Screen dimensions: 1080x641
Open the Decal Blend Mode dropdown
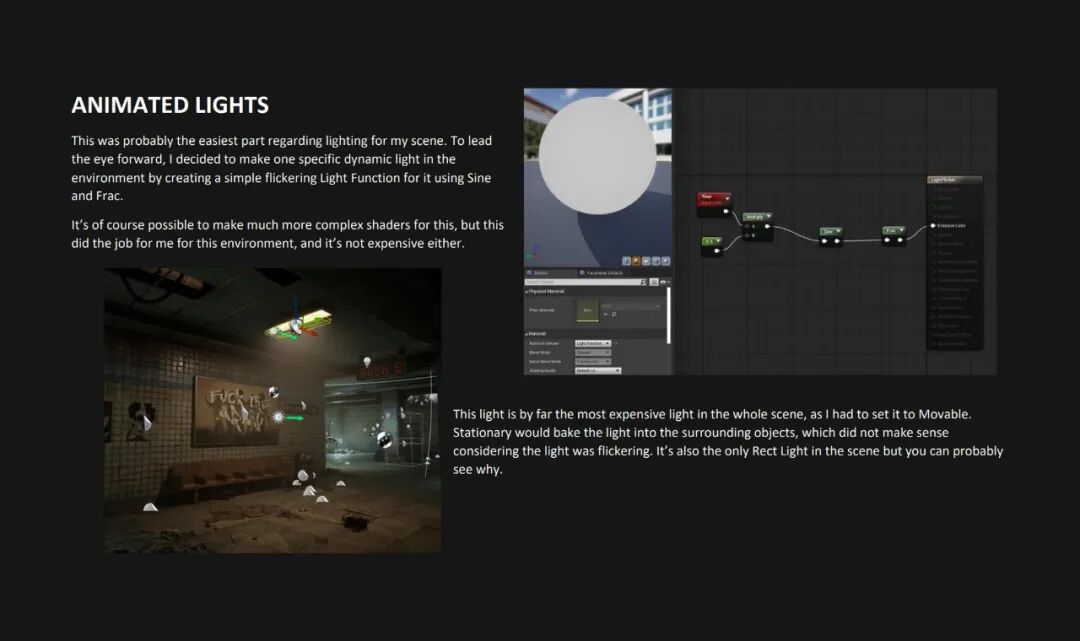[x=593, y=361]
